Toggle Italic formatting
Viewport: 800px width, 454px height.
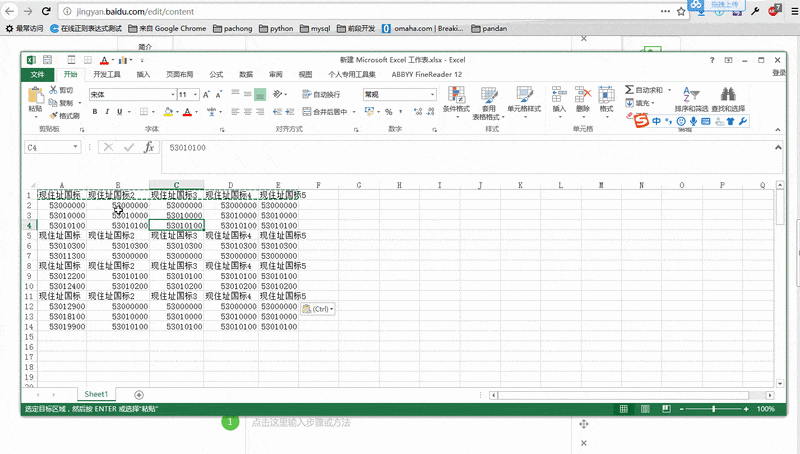108,112
